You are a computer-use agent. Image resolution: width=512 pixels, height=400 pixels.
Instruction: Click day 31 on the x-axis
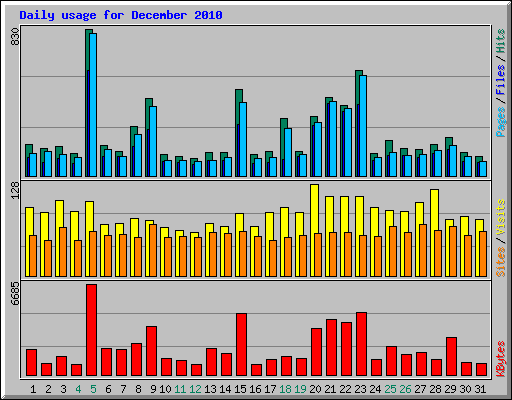(x=480, y=389)
